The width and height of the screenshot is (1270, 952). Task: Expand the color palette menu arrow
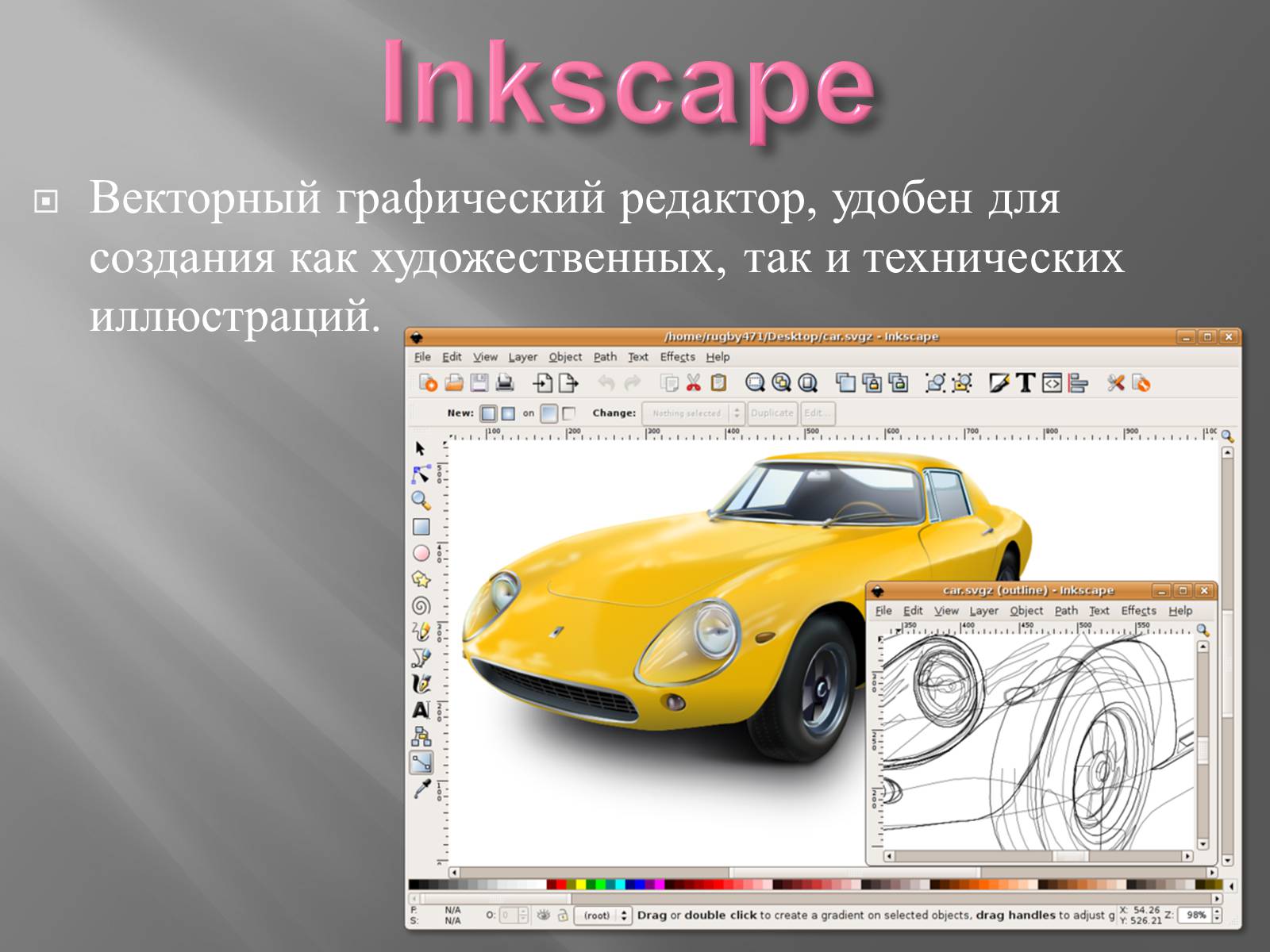pos(1231,885)
